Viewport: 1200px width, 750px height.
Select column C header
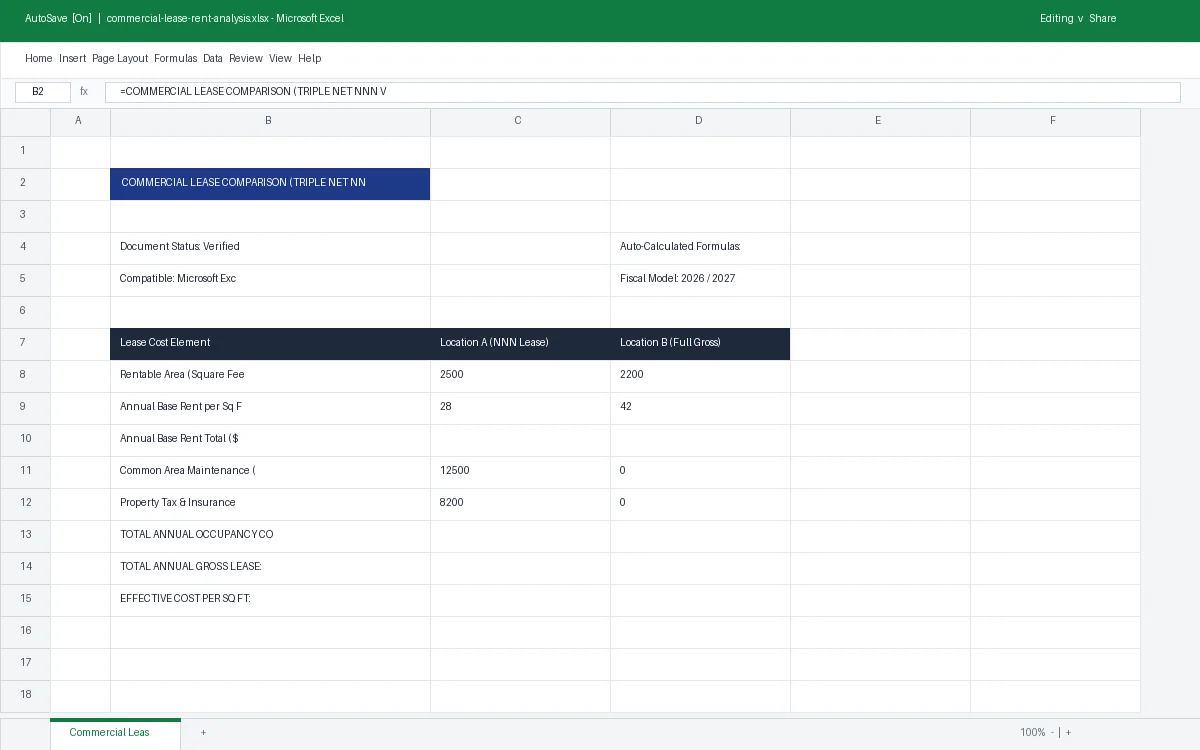click(x=520, y=121)
